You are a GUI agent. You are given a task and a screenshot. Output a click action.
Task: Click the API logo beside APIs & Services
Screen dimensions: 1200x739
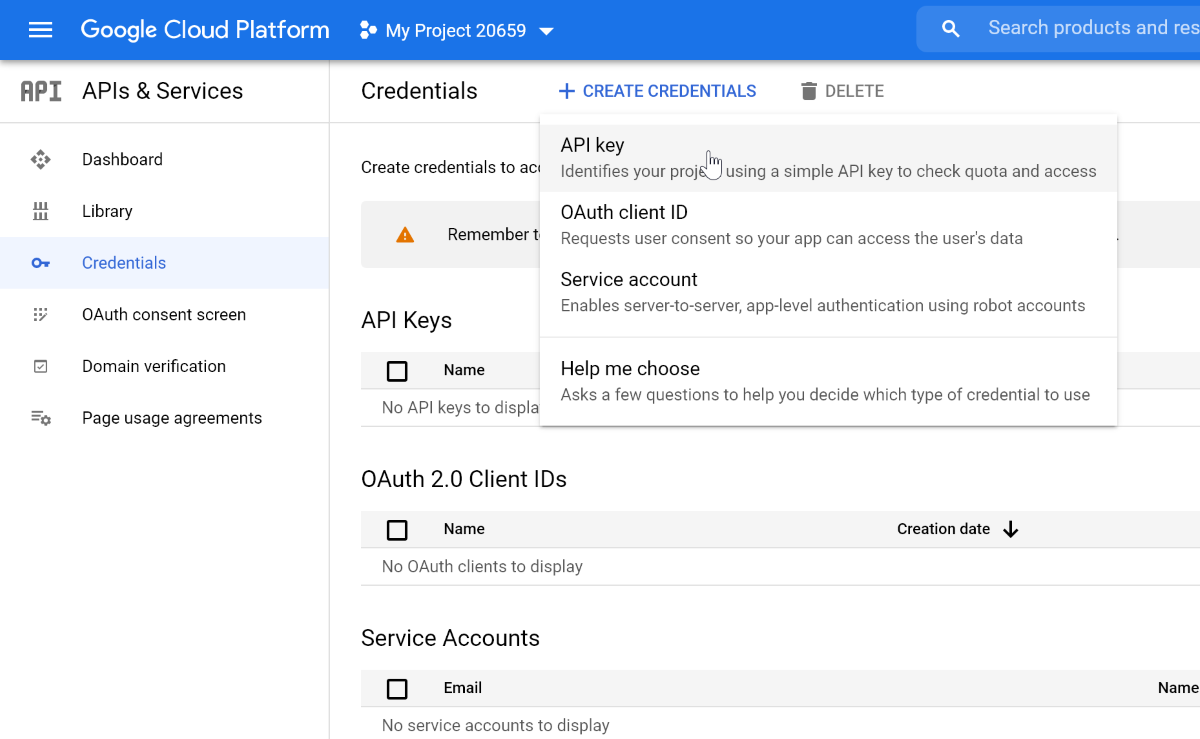41,91
